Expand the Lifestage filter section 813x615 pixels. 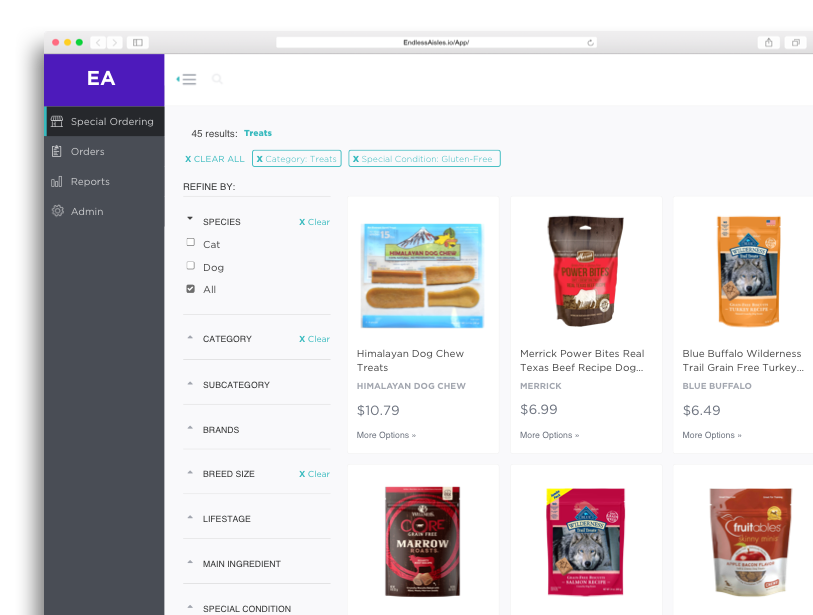tap(190, 518)
